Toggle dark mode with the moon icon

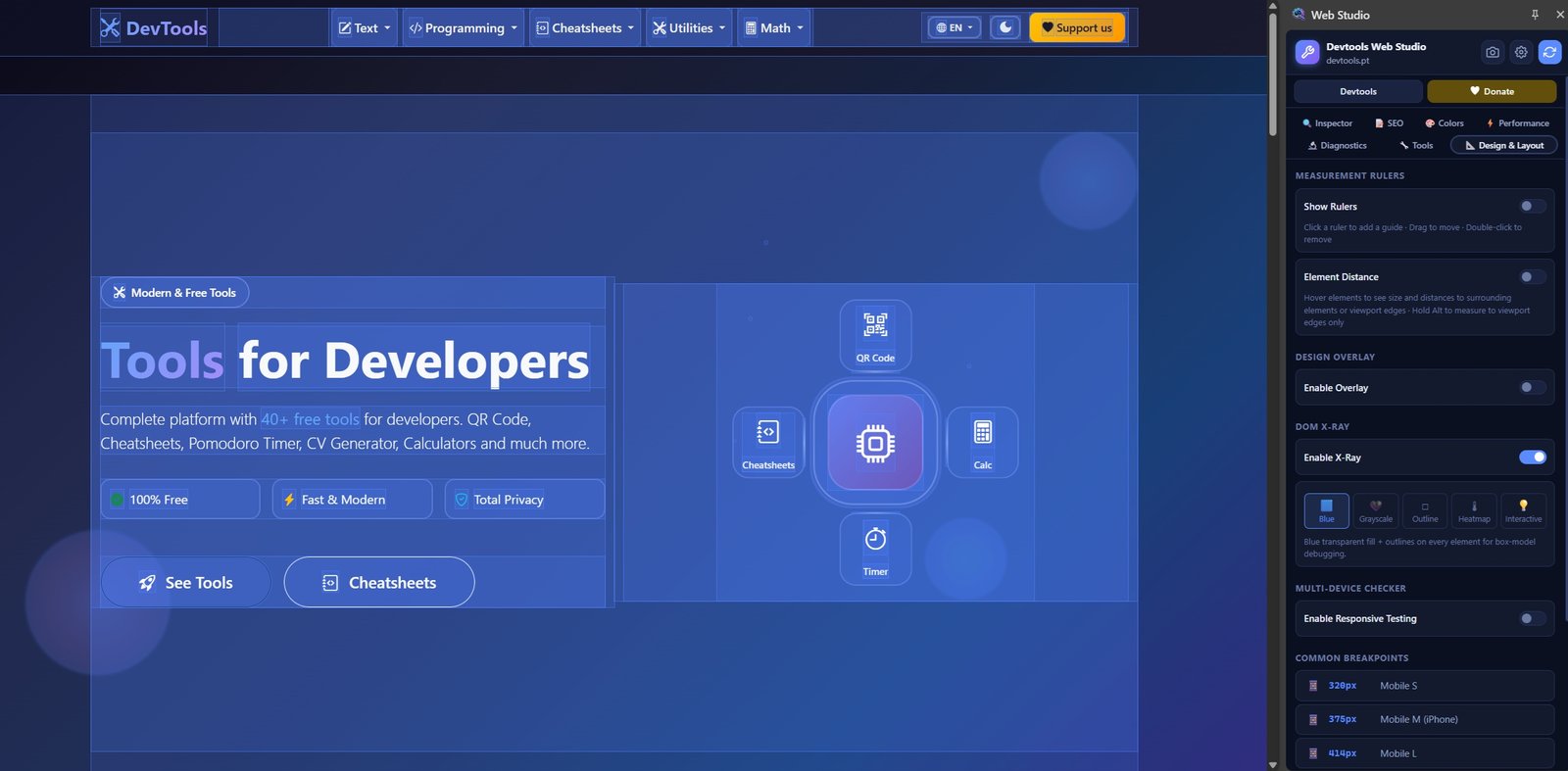point(1005,27)
